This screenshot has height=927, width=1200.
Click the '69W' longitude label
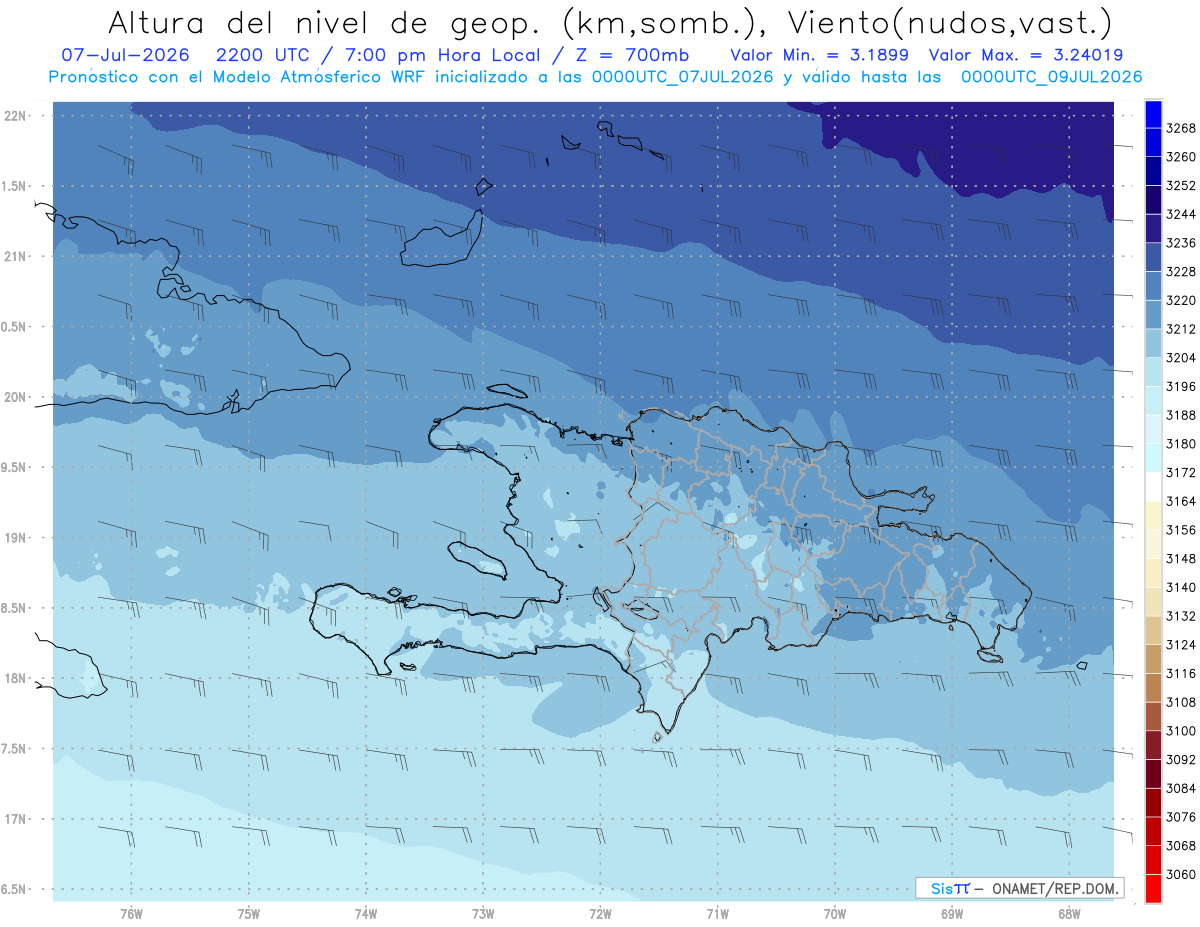tap(952, 914)
